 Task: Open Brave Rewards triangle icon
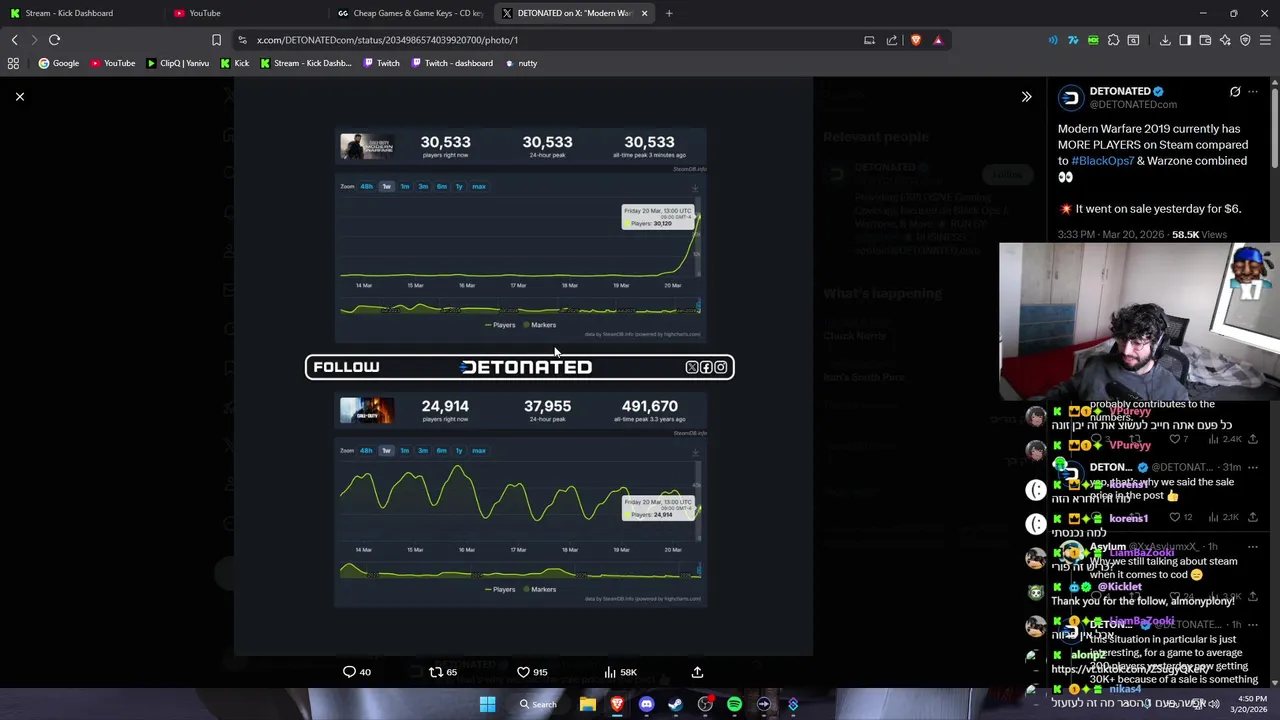pos(938,40)
